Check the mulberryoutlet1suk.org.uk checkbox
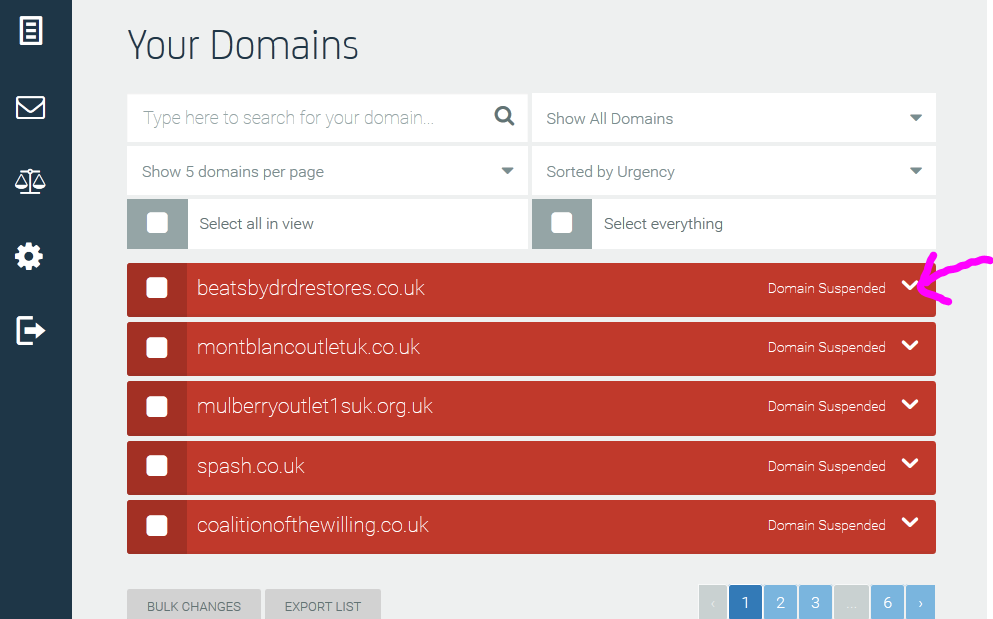The image size is (993, 619). click(157, 406)
